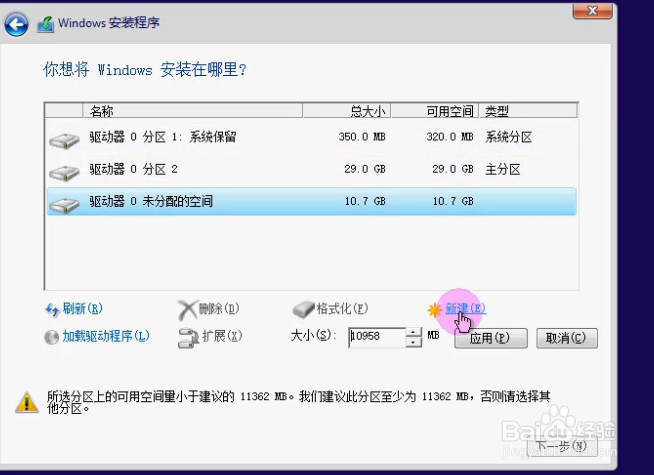The image size is (654, 475).
Task: Click the 扩展 drive arrow icon
Action: coord(188,338)
